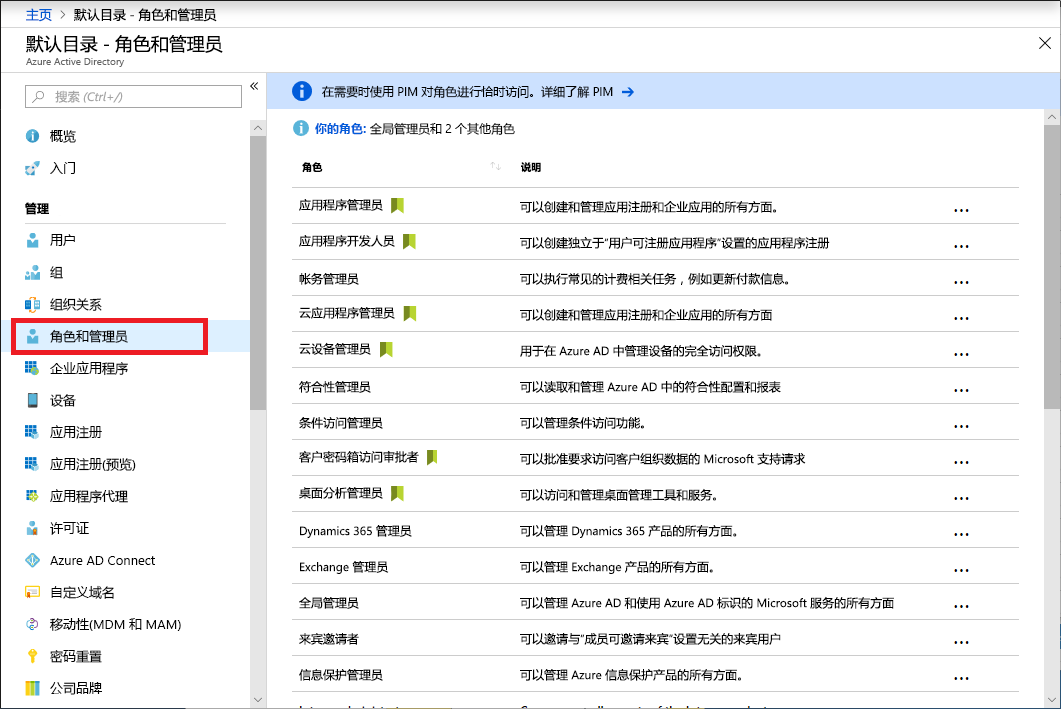Click the 客户密码箱访问审批者 role name
The width and height of the screenshot is (1061, 709).
[x=359, y=457]
